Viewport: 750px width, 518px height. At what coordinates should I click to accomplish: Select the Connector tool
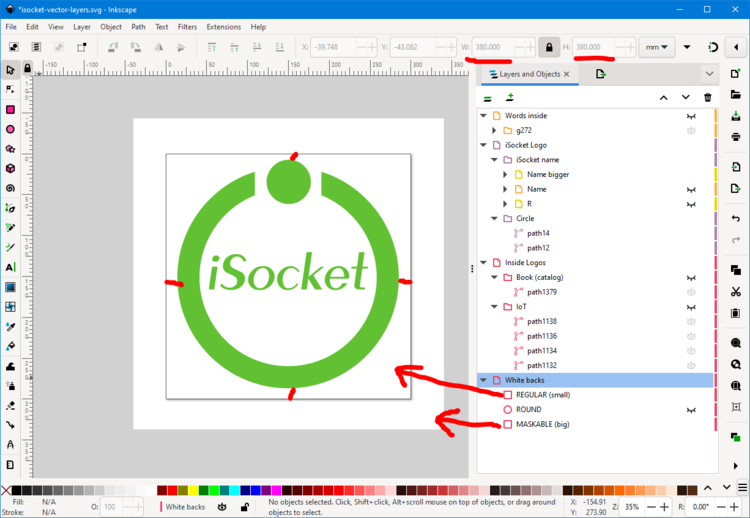pyautogui.click(x=10, y=425)
